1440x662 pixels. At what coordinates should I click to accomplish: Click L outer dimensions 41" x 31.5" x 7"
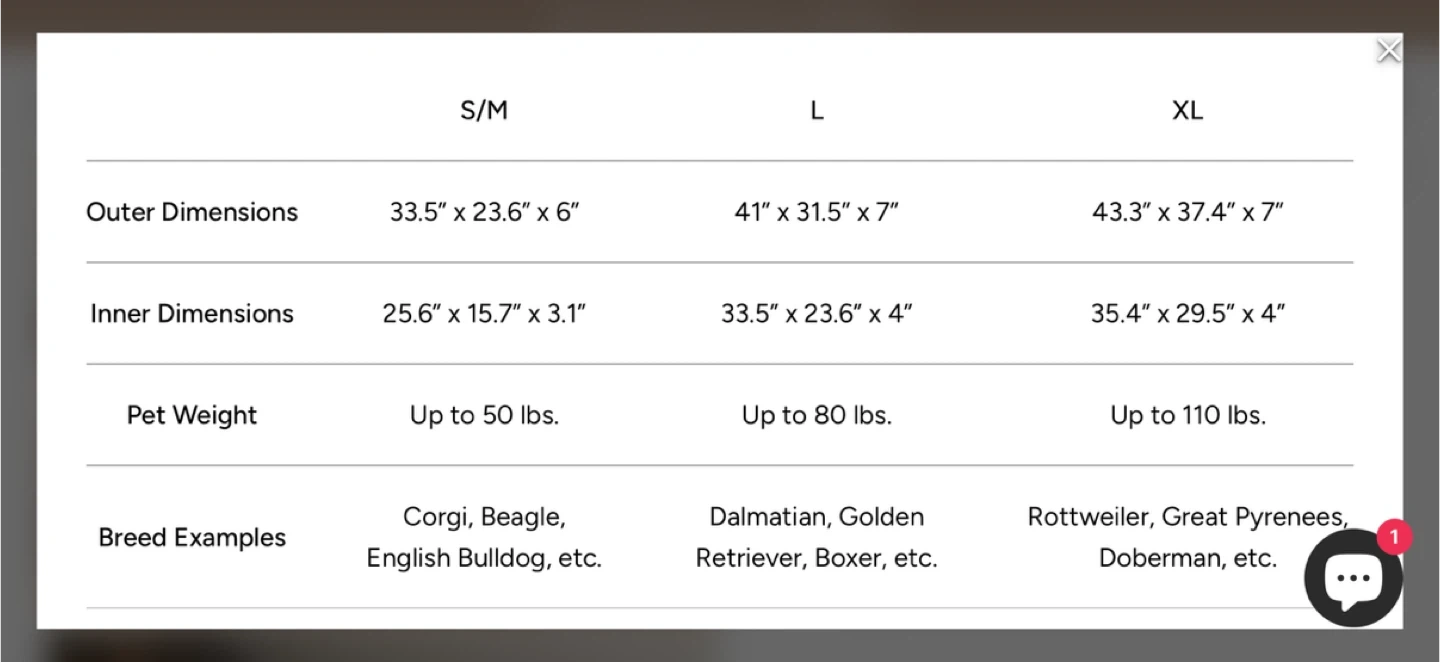pos(816,212)
